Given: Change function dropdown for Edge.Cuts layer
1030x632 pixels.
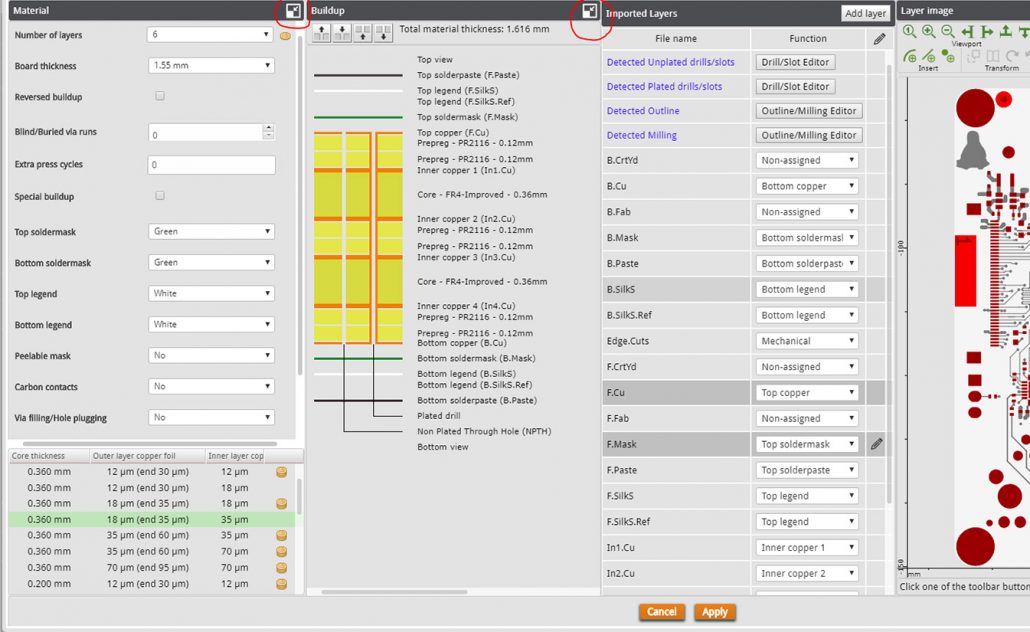Looking at the screenshot, I should coord(807,341).
